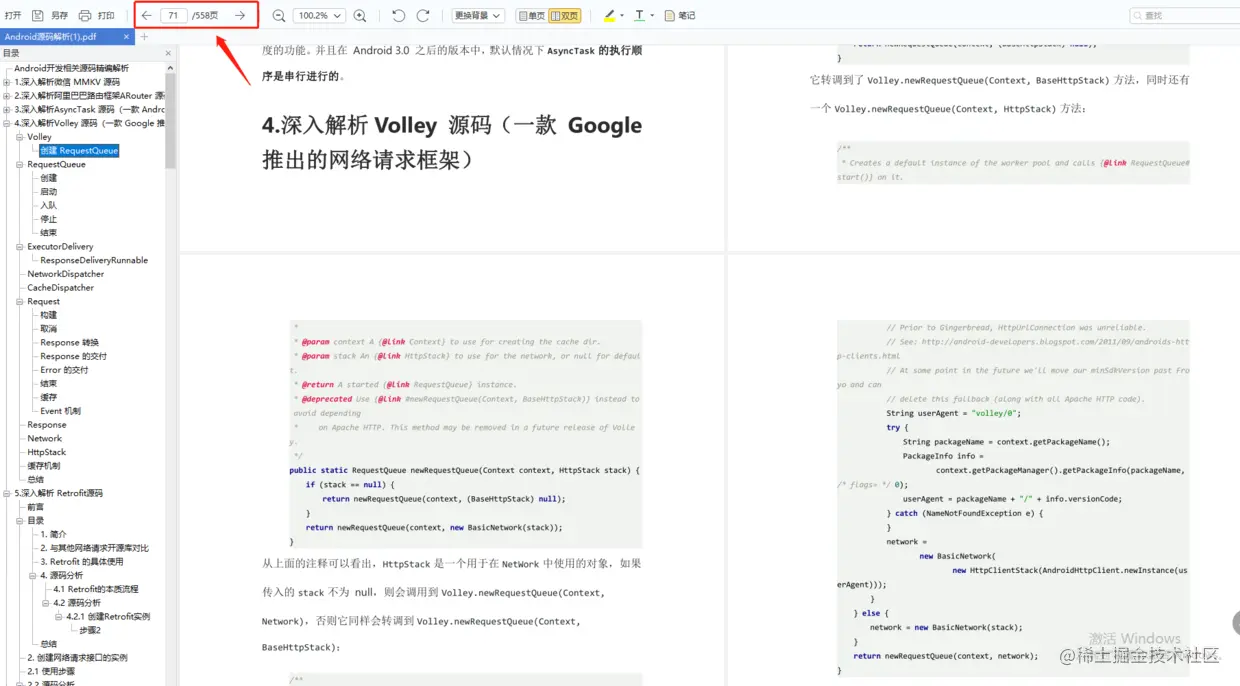Collapse the 4.2.1 创建Retrofit实例 node
The height and width of the screenshot is (686, 1240).
tap(59, 617)
